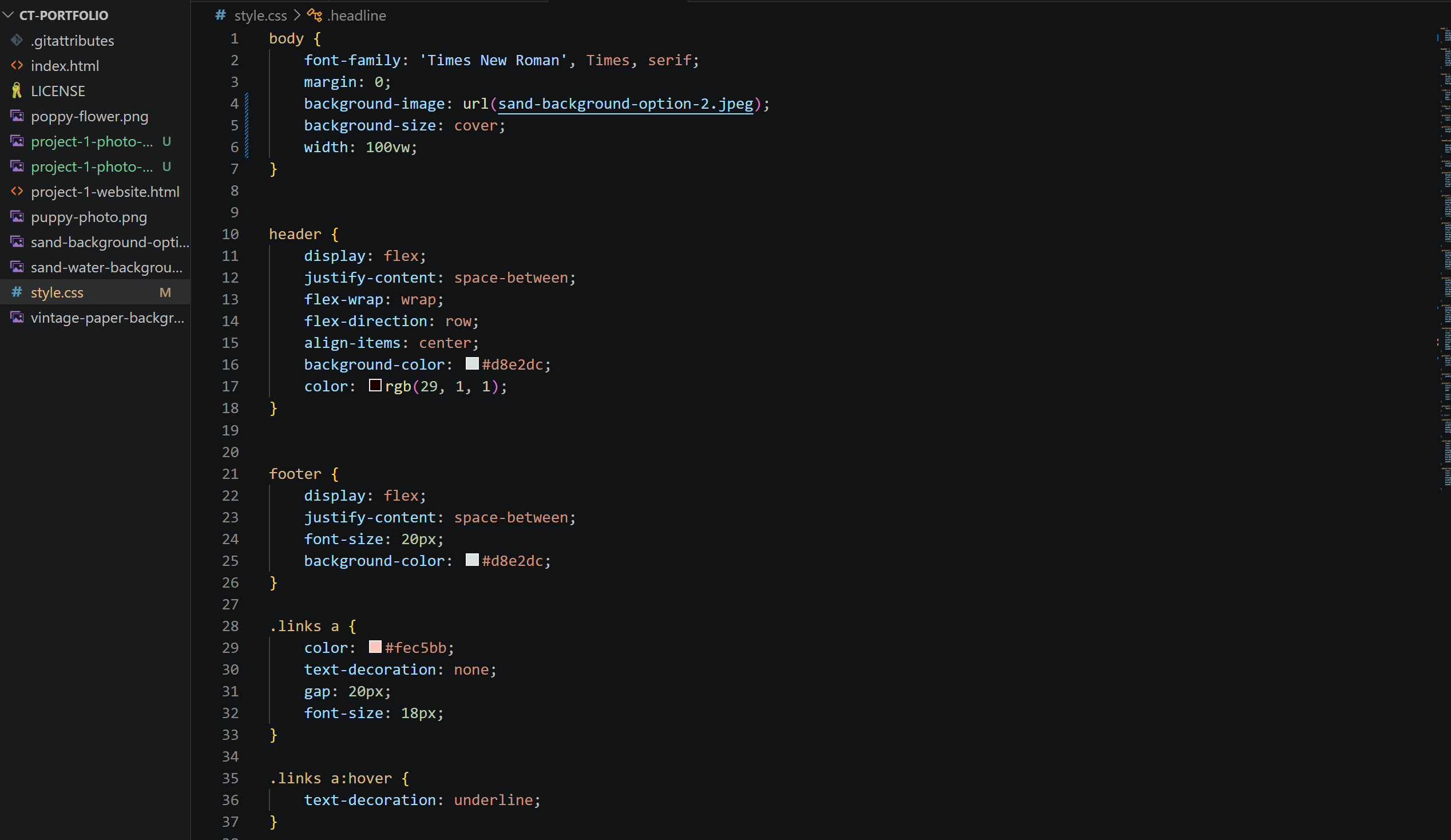
Task: Click the index.html file icon
Action: tap(17, 66)
